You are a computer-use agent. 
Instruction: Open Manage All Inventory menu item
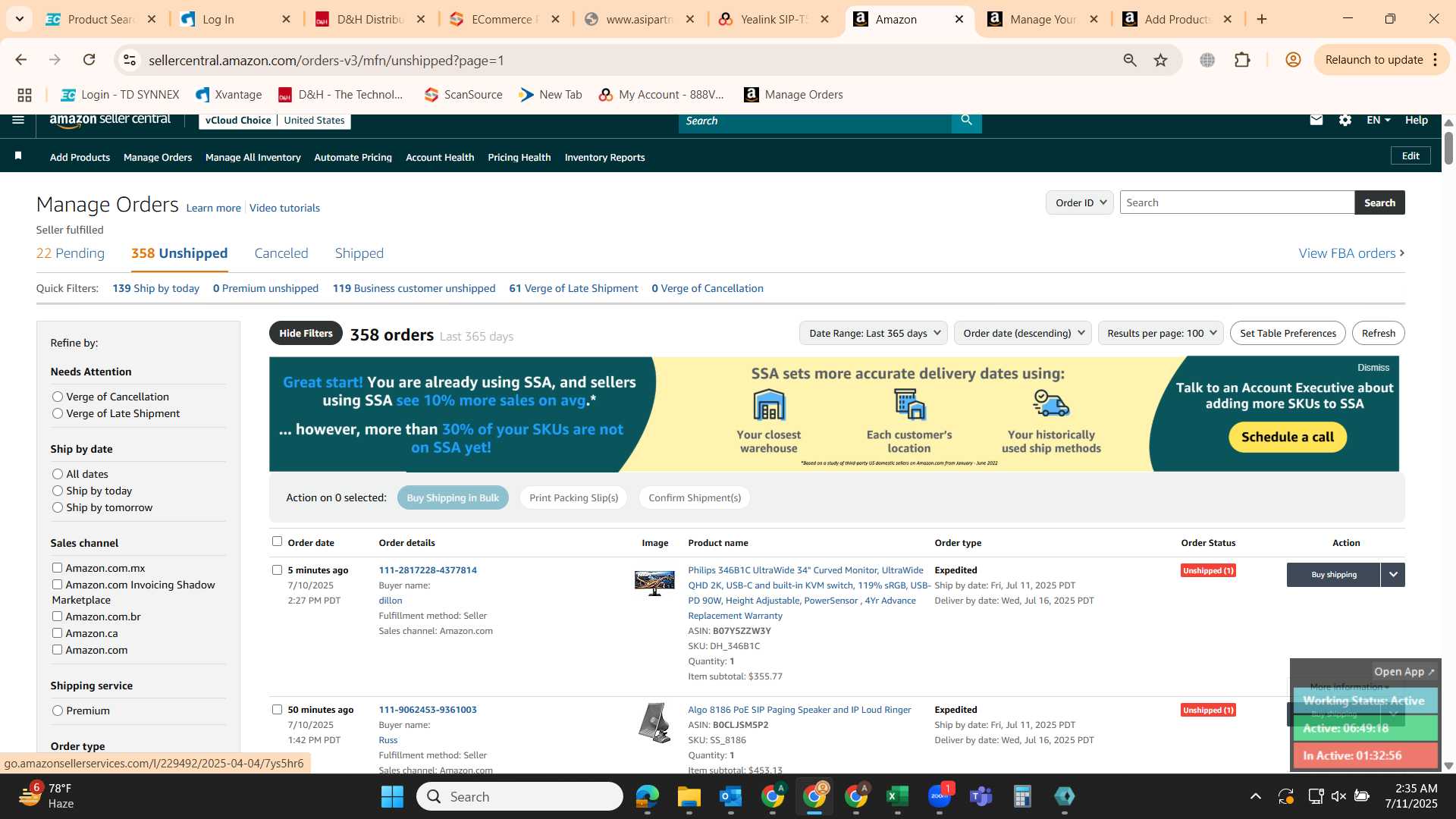(253, 157)
